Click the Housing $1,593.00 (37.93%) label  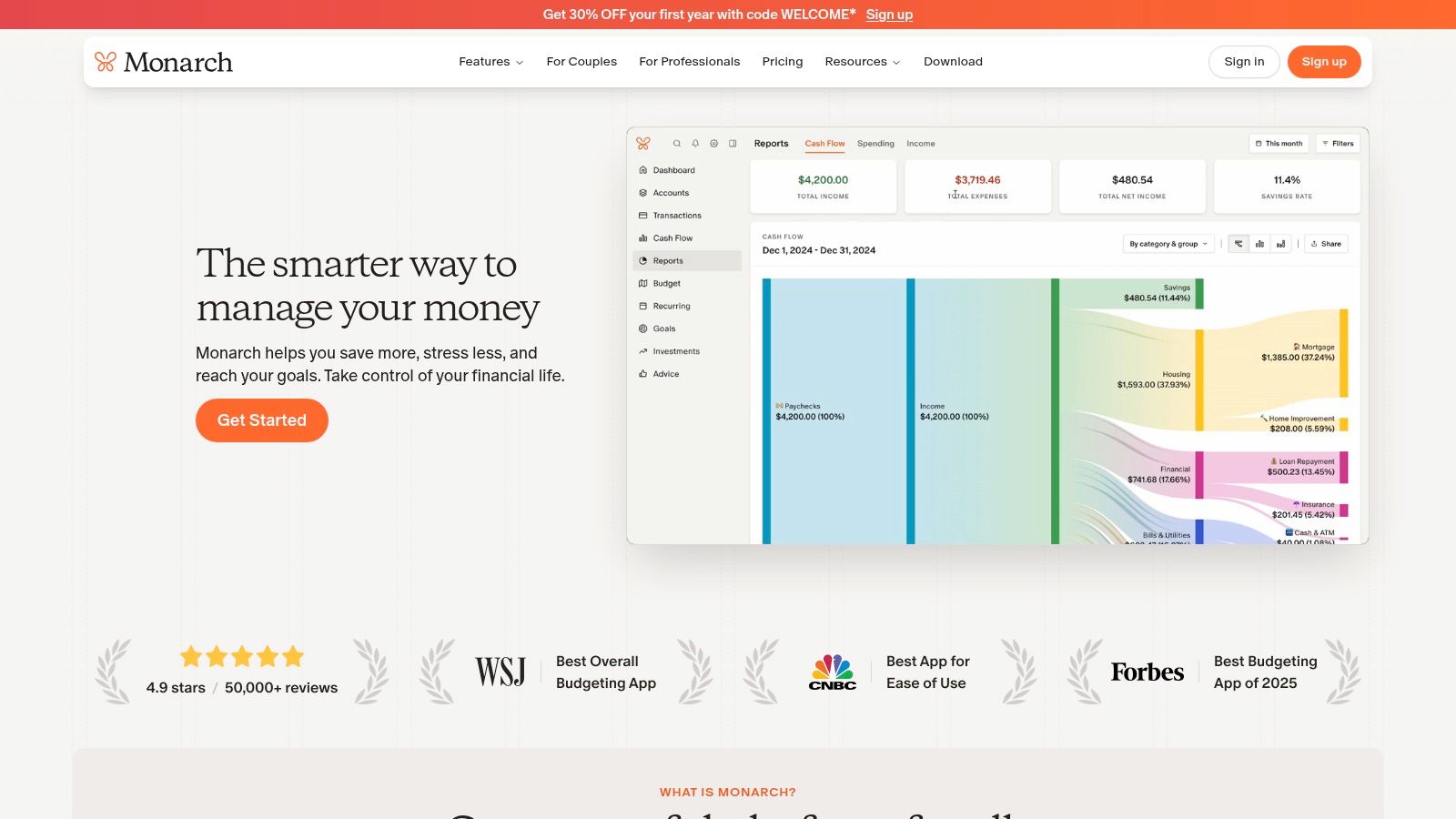click(x=1154, y=379)
